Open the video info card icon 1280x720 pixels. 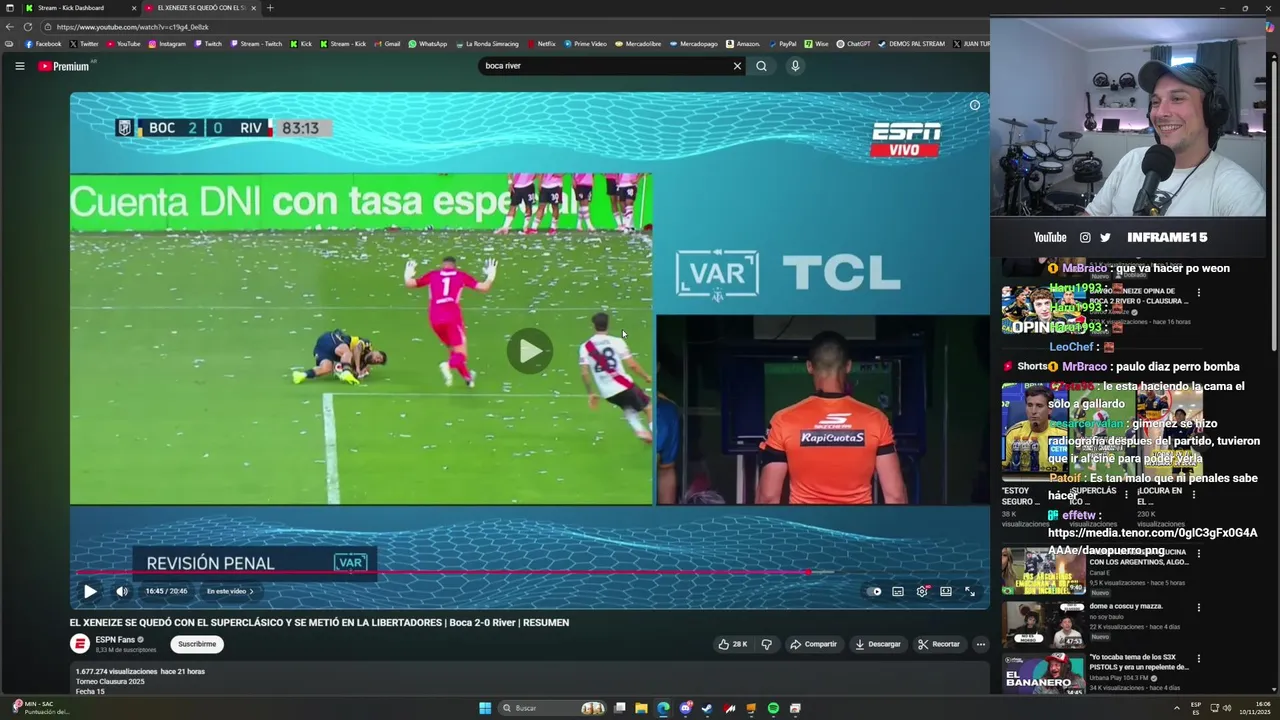(x=975, y=105)
